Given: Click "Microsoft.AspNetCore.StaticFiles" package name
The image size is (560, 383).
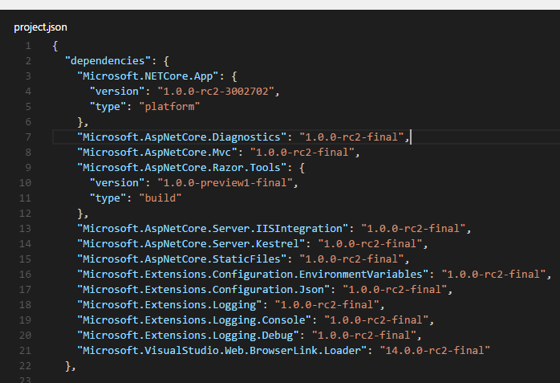Looking at the screenshot, I should coord(182,259).
